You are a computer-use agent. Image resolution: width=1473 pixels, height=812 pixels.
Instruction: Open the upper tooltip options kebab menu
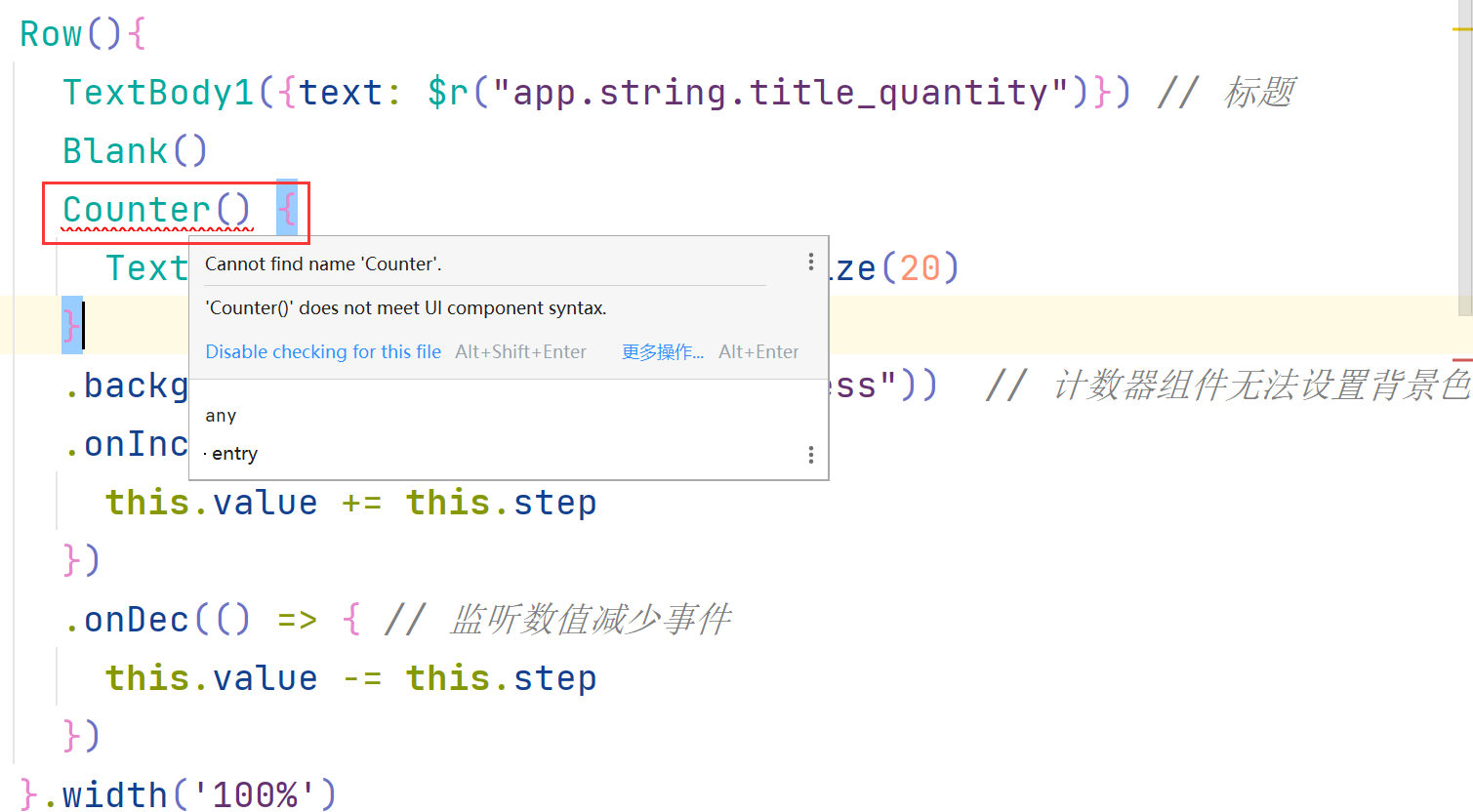810,262
